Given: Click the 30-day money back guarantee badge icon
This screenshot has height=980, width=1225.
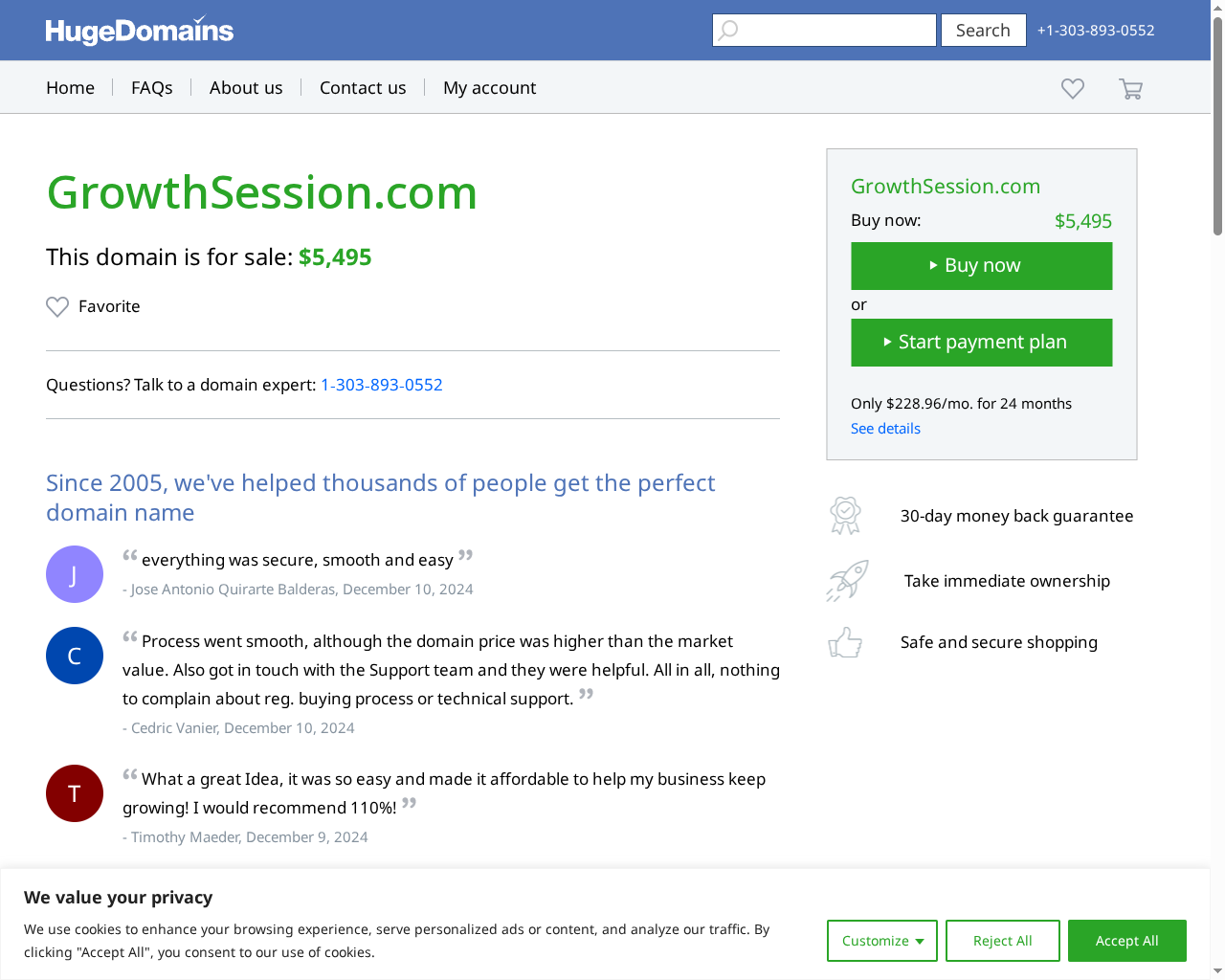Looking at the screenshot, I should tap(844, 515).
